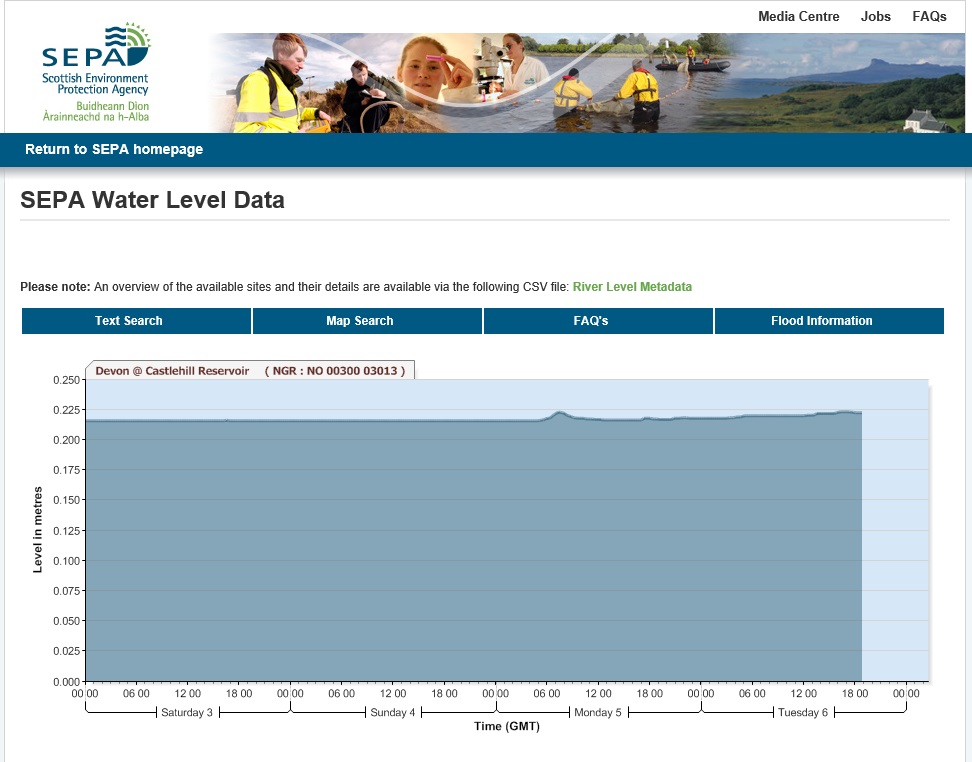Click the header banner photo of the boat
972x762 pixels.
(694, 67)
